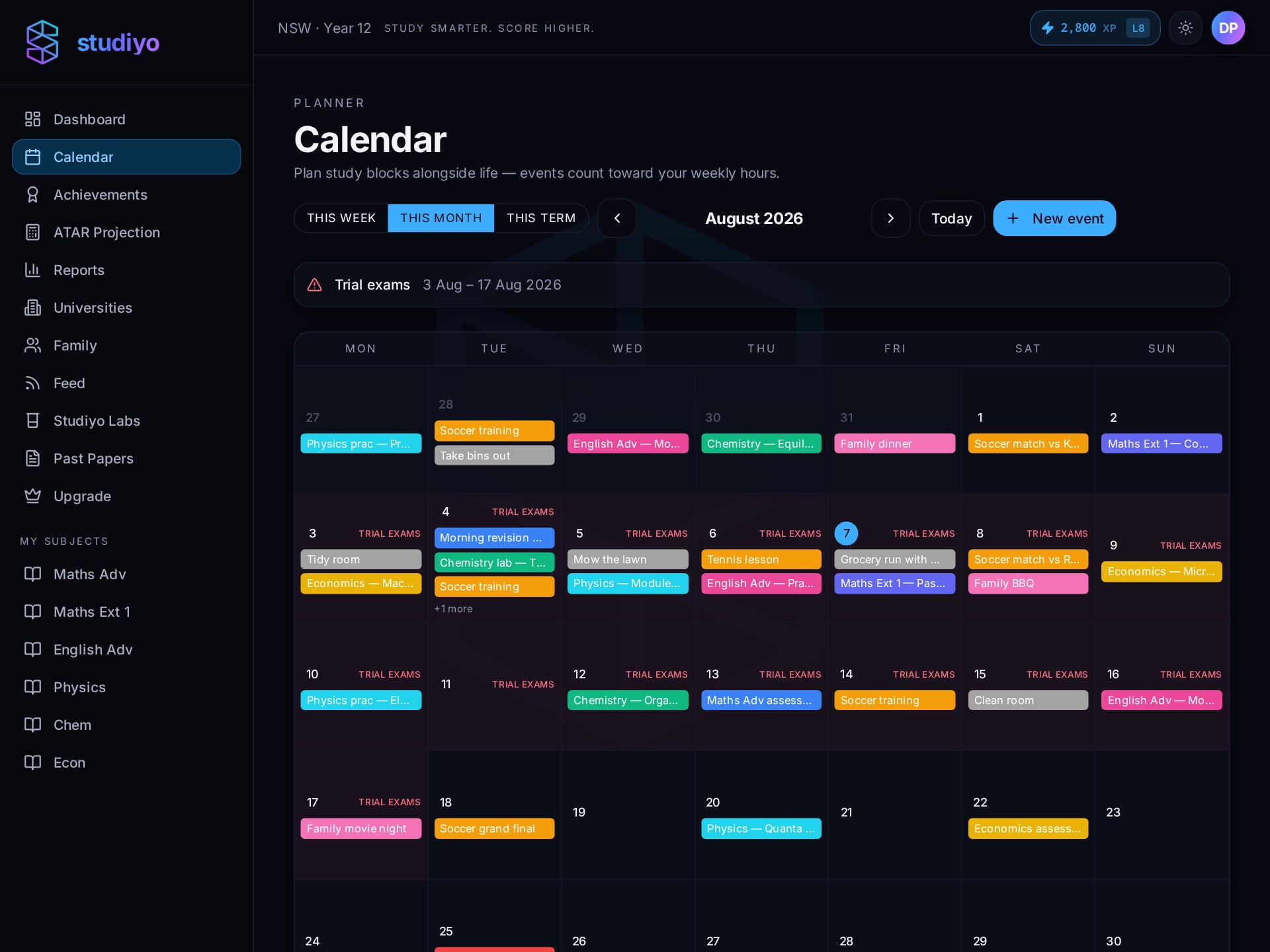
Task: Open the Maths Adv assessment event
Action: click(x=761, y=700)
